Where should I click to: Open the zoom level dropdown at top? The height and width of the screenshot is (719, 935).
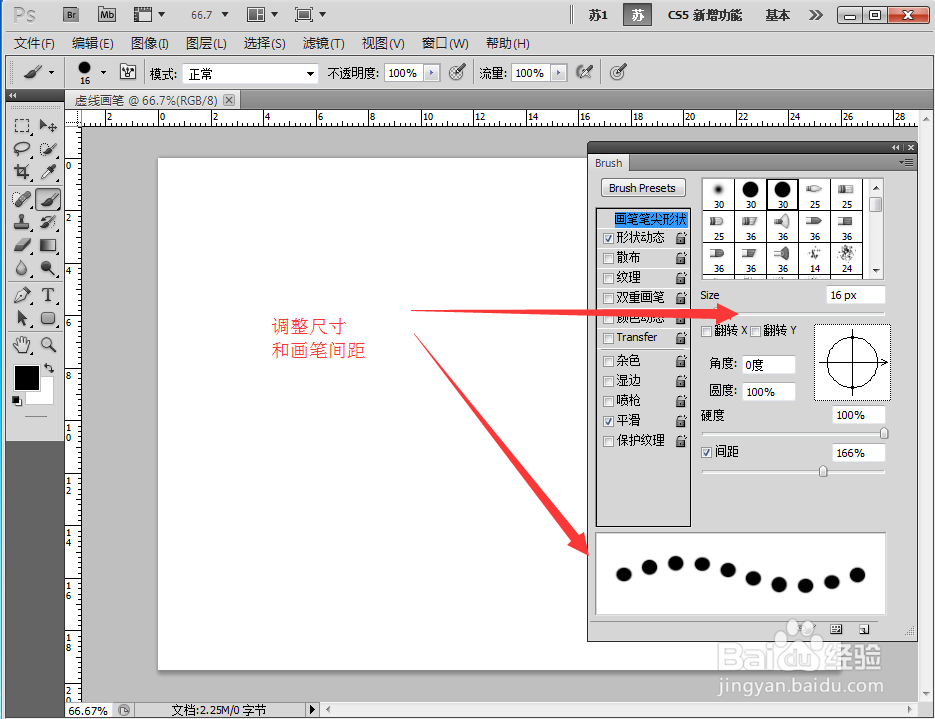point(225,15)
